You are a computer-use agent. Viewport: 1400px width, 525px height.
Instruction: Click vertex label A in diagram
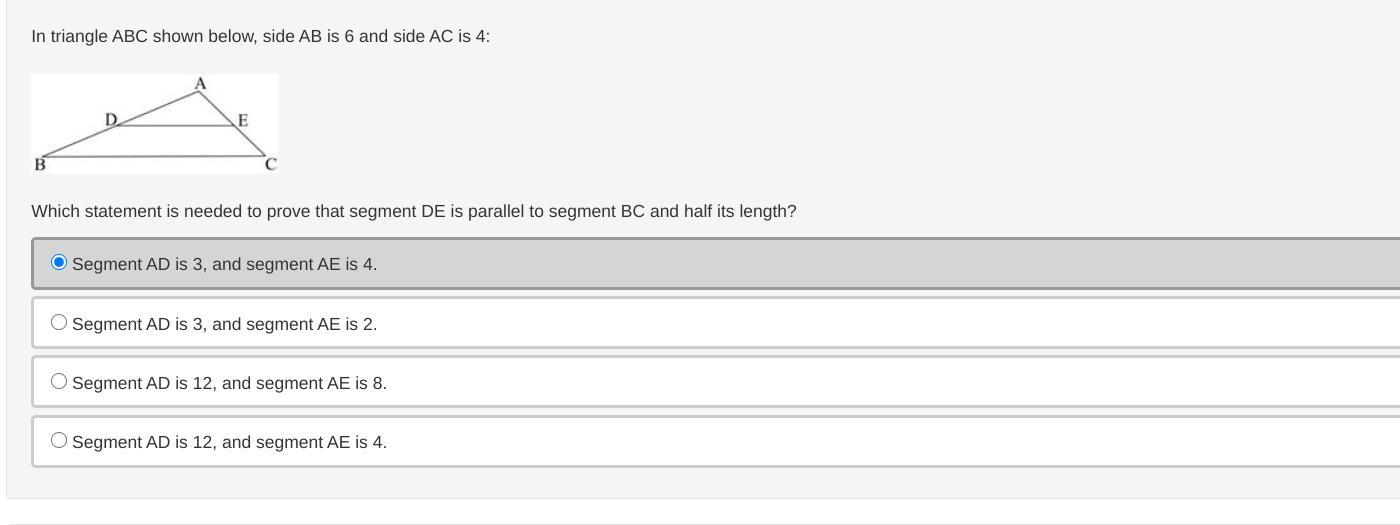coord(200,83)
